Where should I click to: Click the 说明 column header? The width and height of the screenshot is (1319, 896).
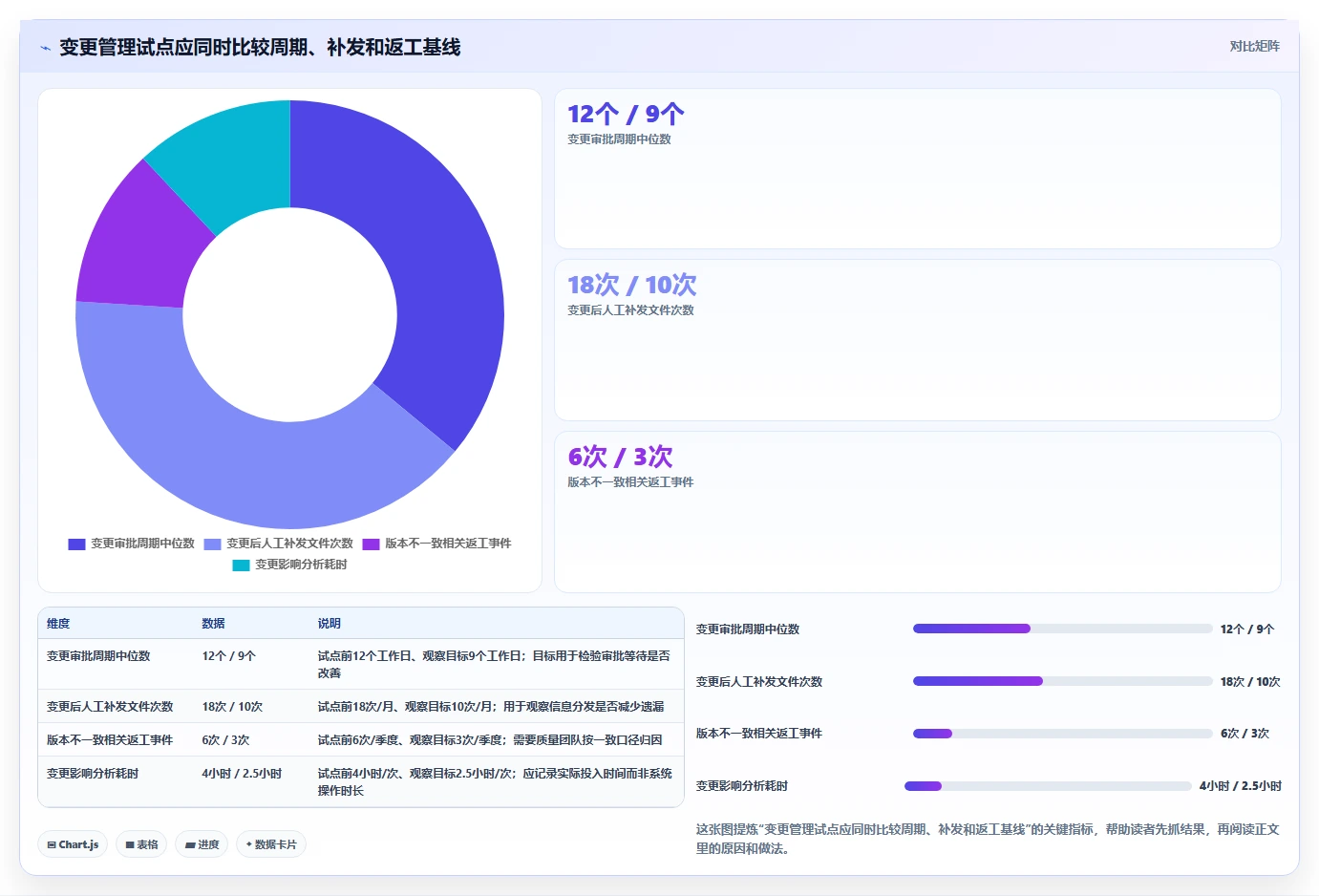(x=330, y=624)
